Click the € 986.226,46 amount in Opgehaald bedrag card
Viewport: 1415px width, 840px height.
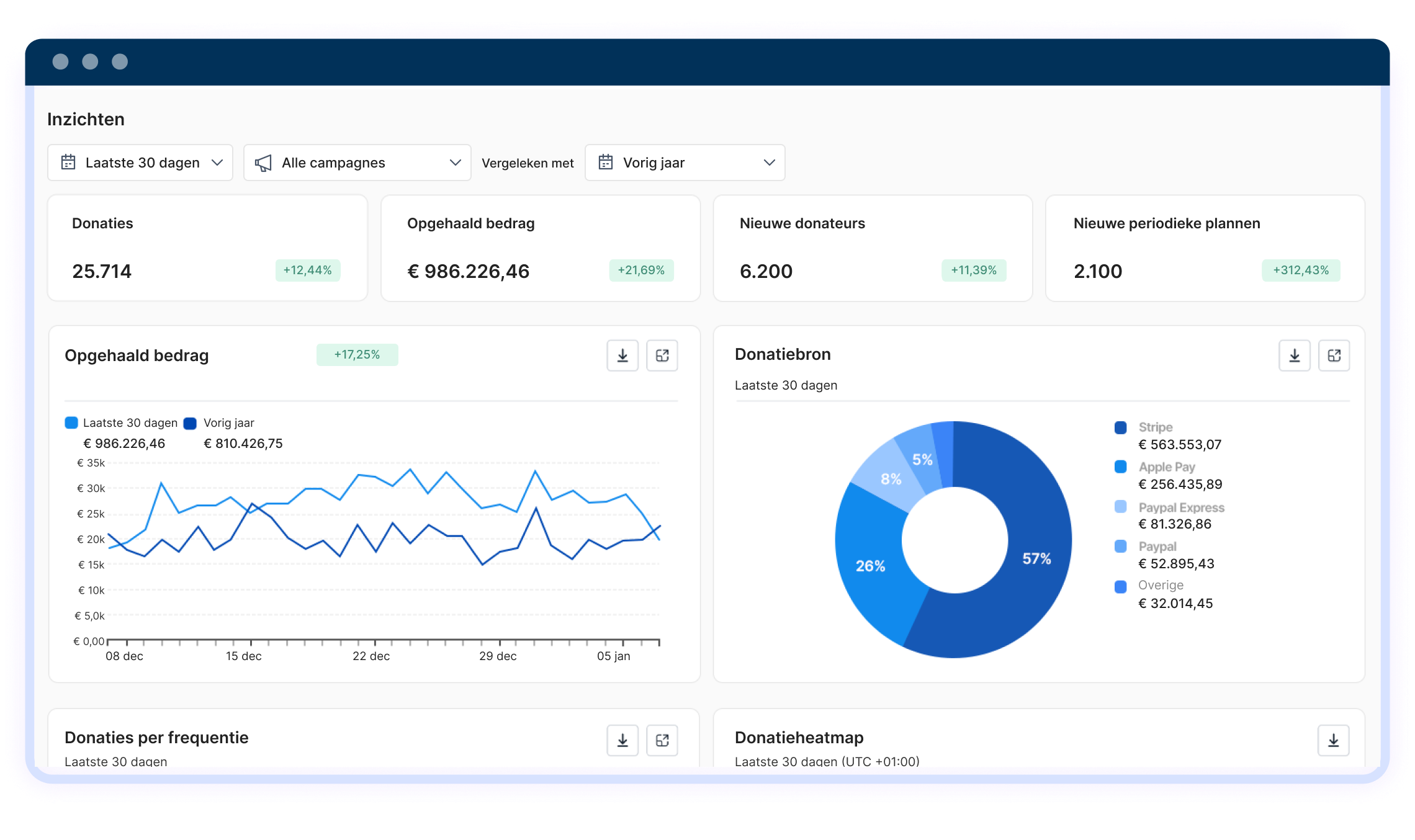pyautogui.click(x=469, y=271)
